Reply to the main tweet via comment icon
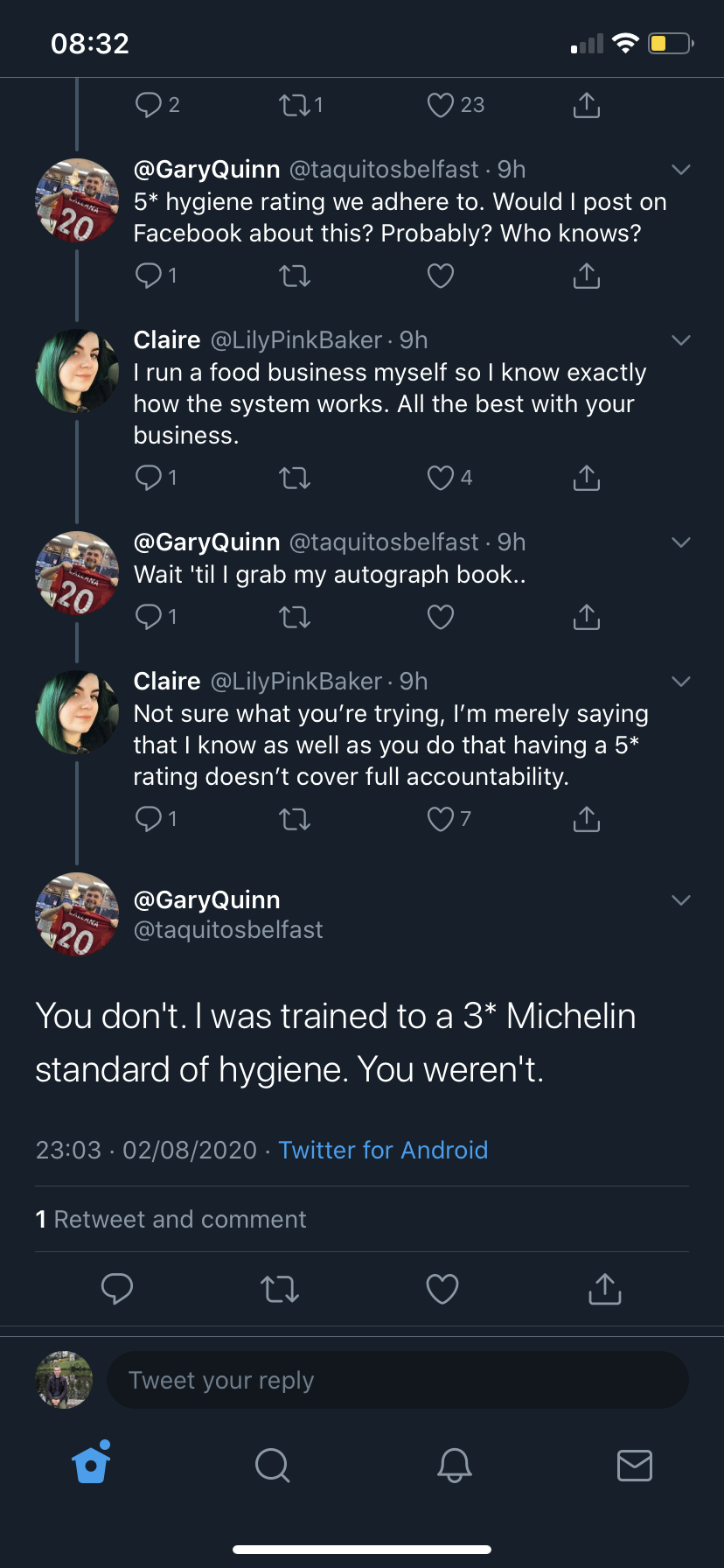 (117, 1289)
